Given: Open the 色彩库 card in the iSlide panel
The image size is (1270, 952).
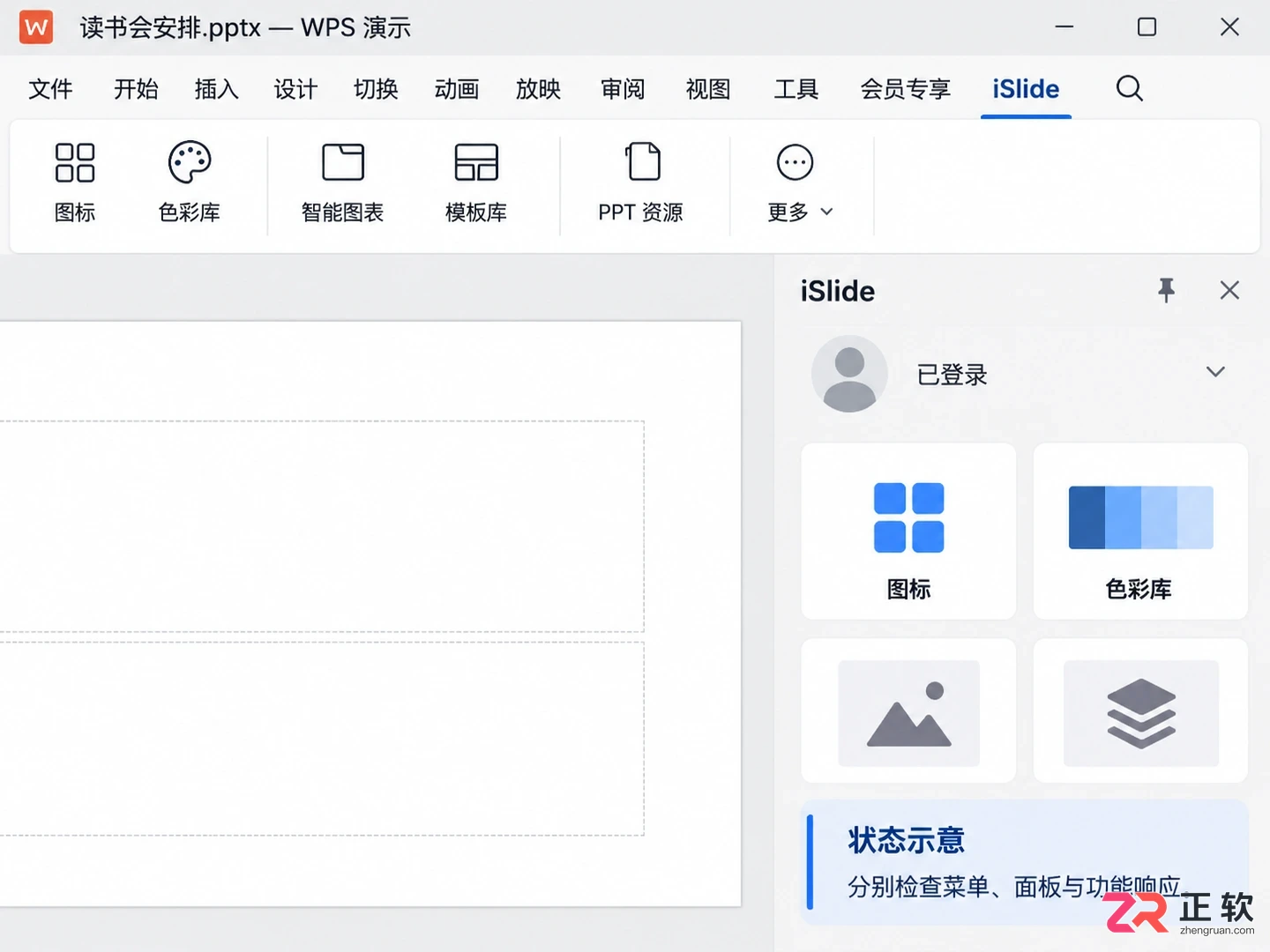Looking at the screenshot, I should [x=1140, y=532].
